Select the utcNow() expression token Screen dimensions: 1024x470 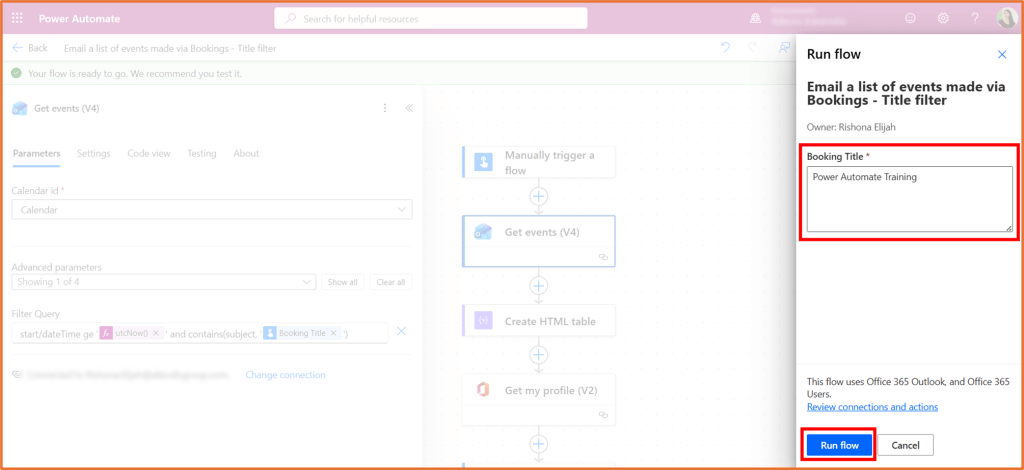coord(130,333)
